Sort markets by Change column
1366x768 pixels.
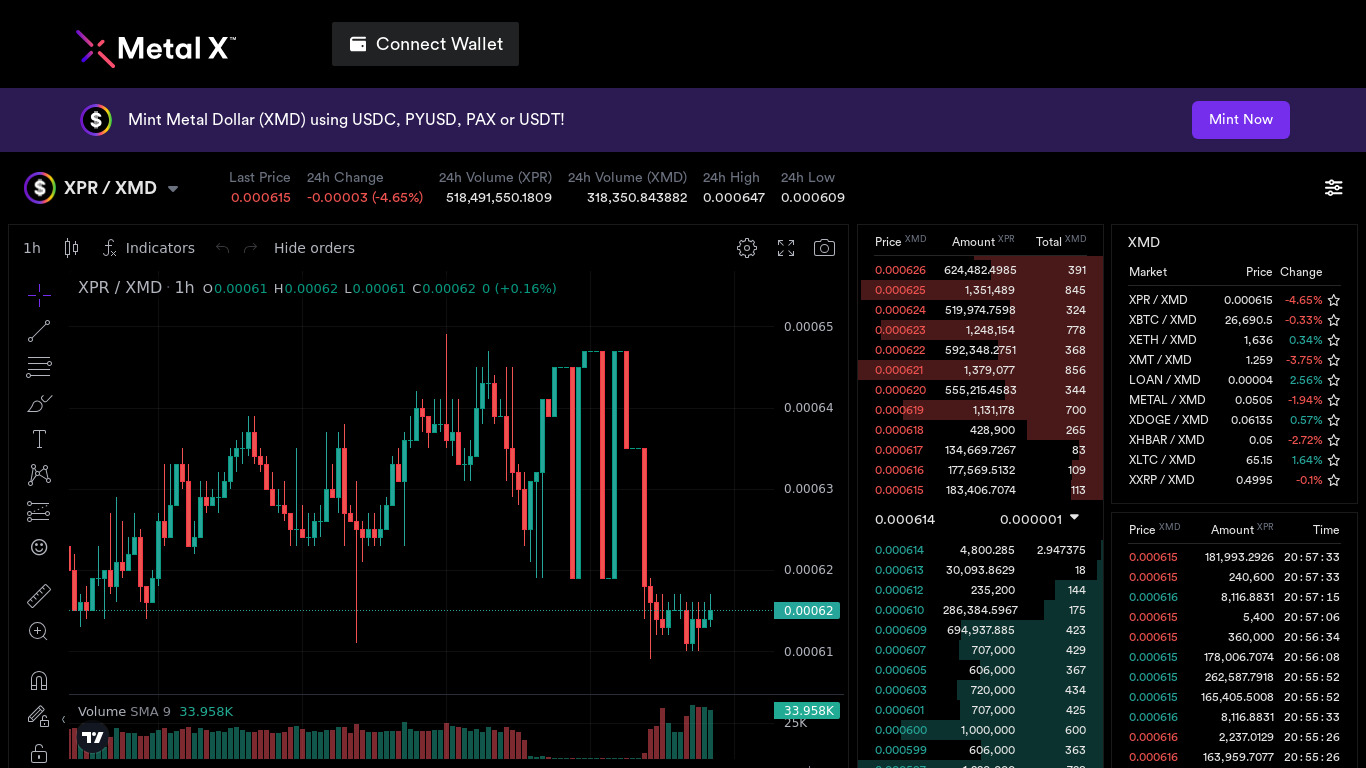click(1301, 272)
